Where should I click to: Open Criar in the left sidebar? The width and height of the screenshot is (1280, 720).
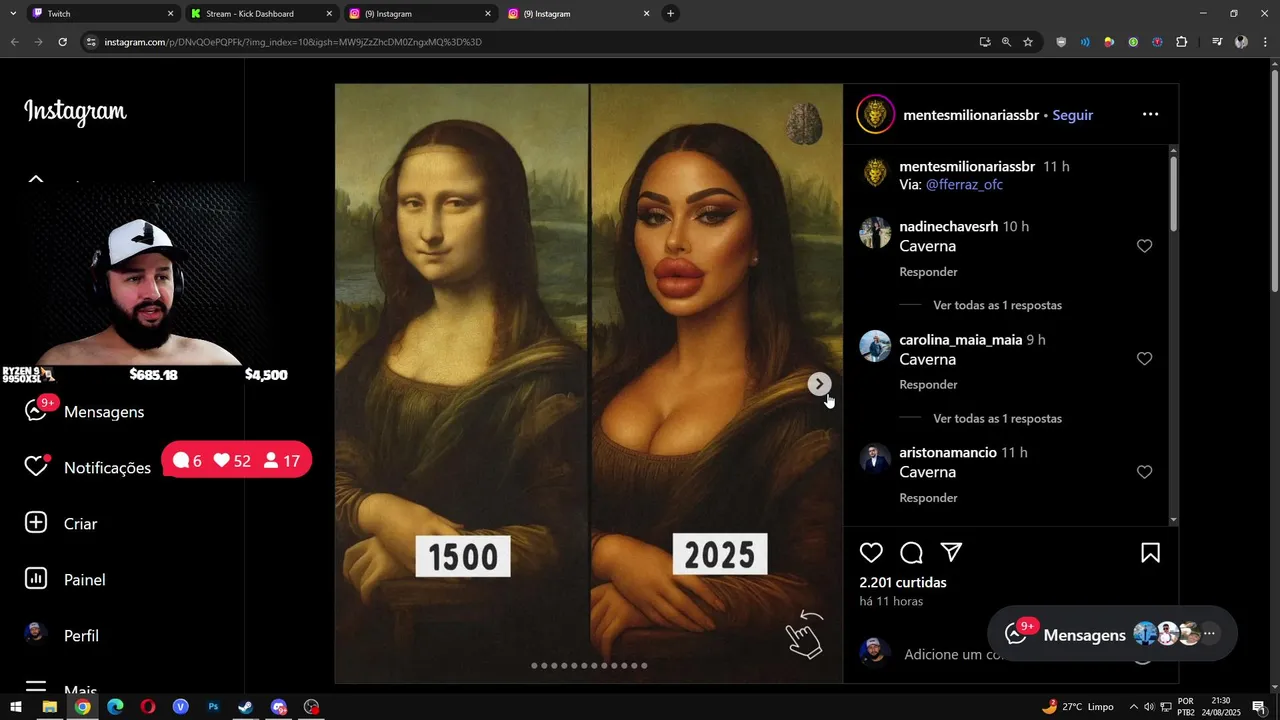[62, 524]
